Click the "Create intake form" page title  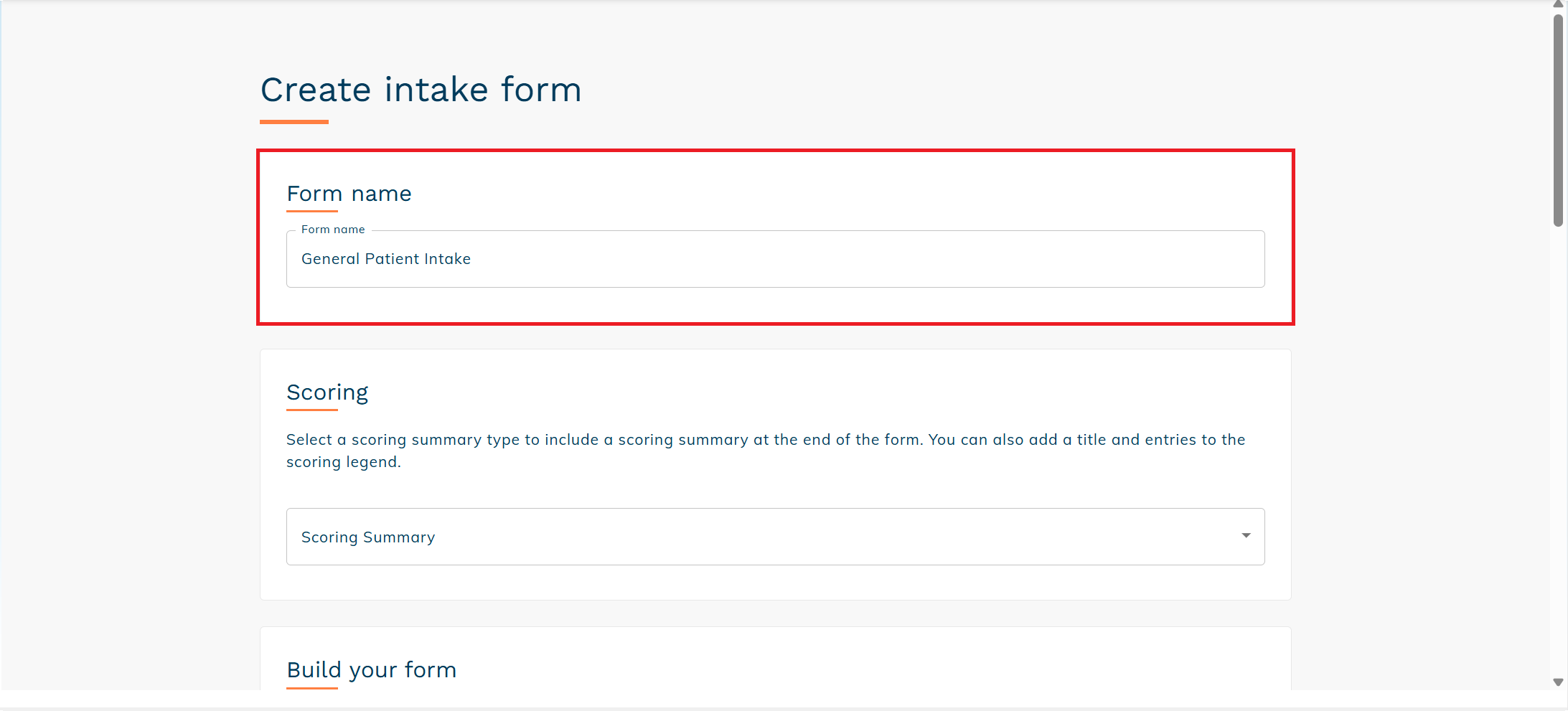coord(421,90)
